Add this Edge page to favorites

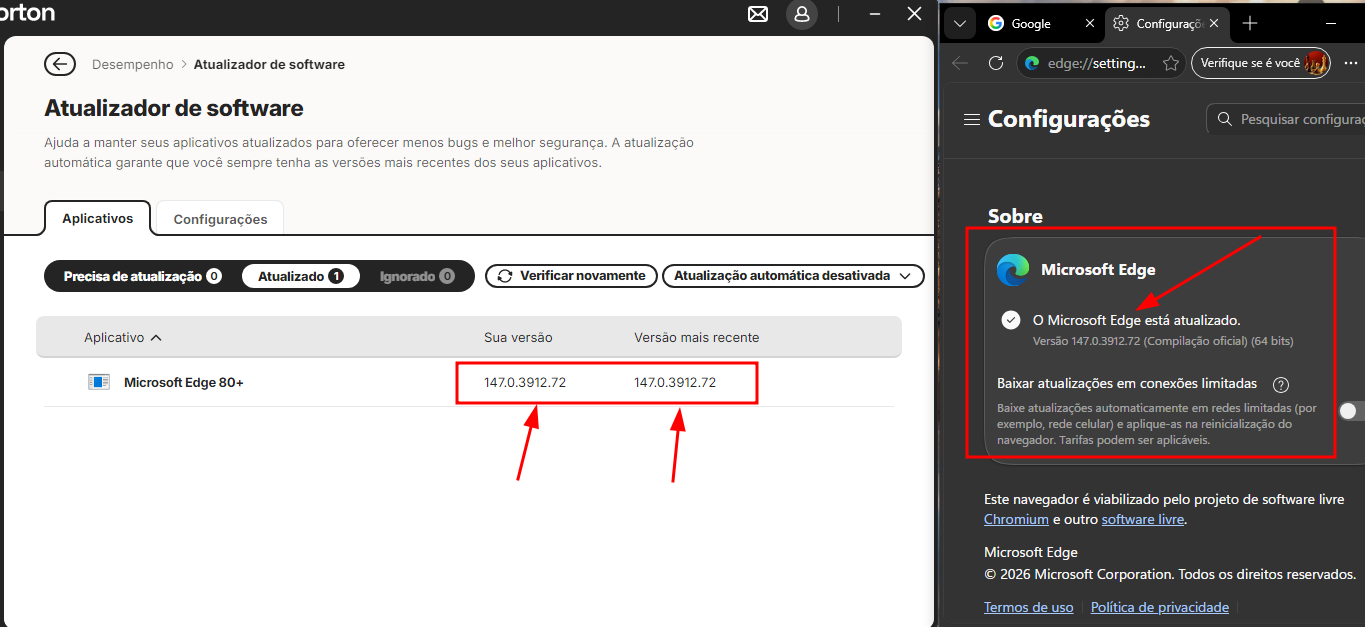pyautogui.click(x=1170, y=63)
